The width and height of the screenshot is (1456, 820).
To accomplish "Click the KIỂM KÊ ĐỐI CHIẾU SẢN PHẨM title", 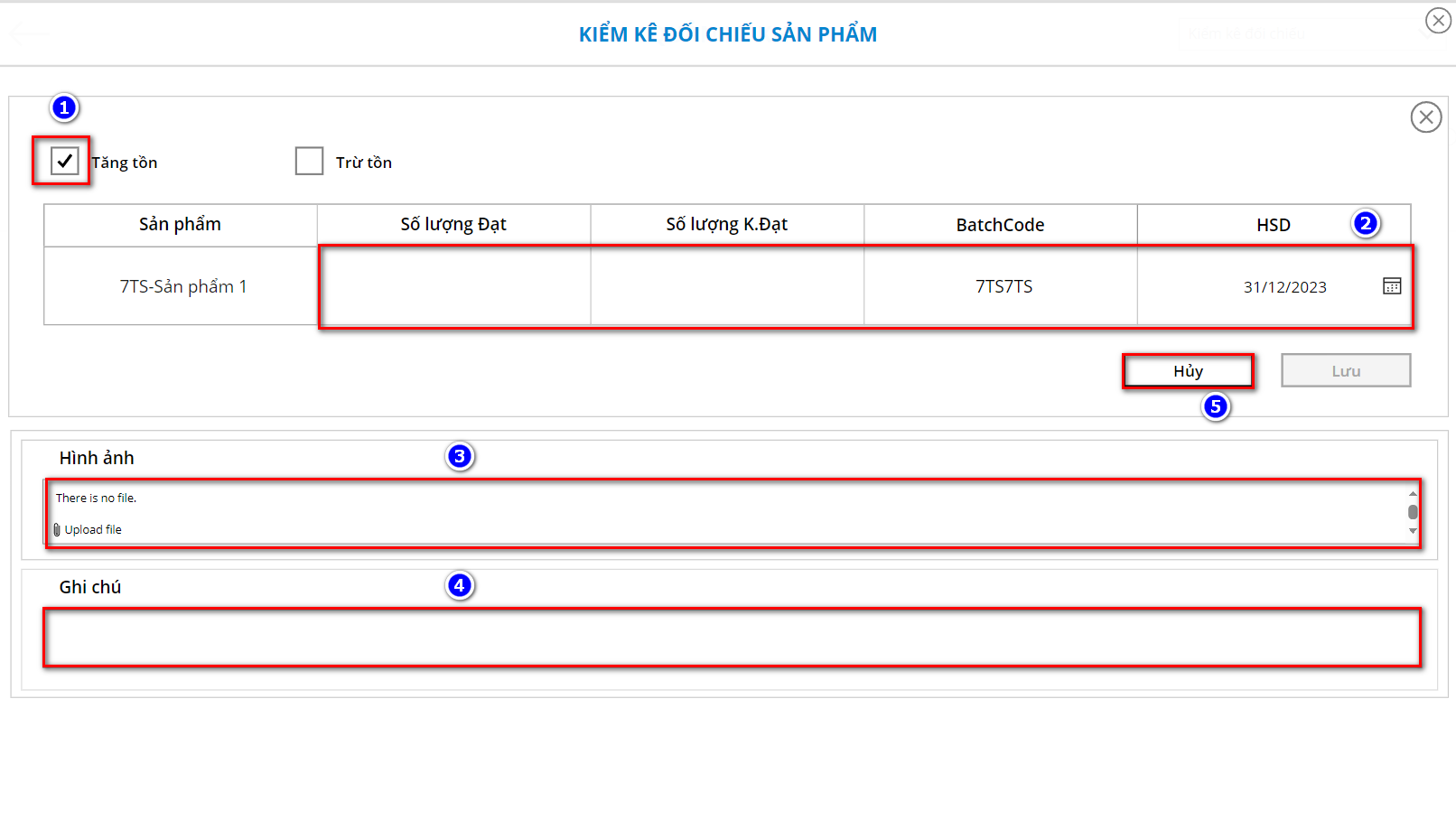I will pyautogui.click(x=728, y=34).
